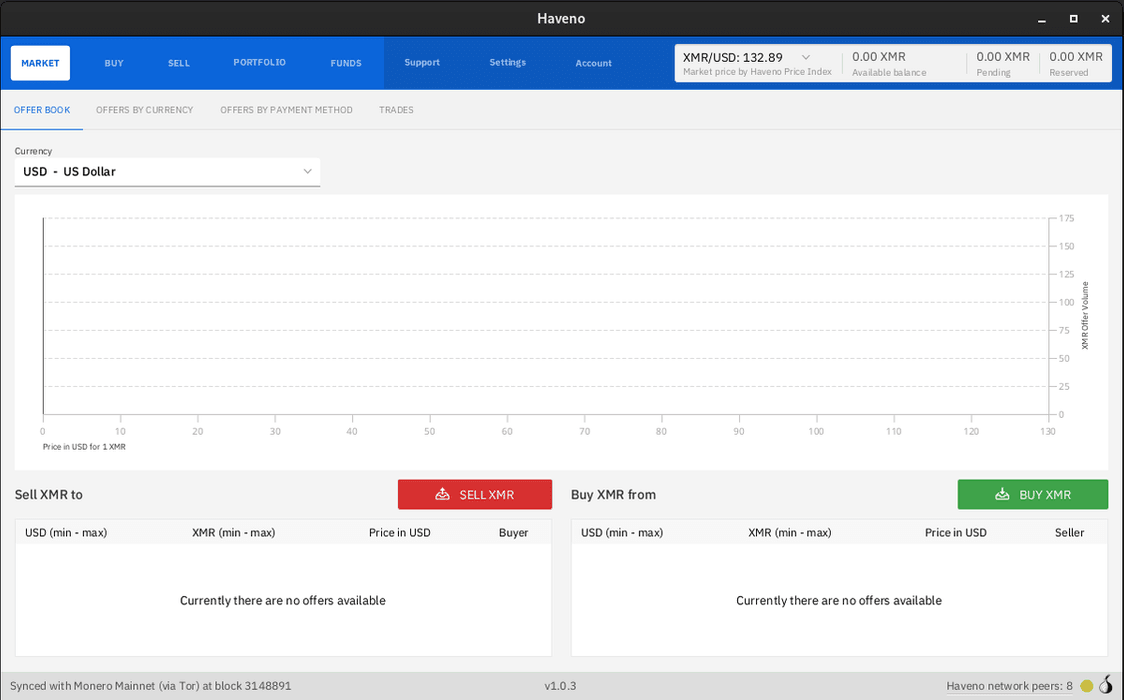Sort by the Seller column header

tap(1070, 532)
